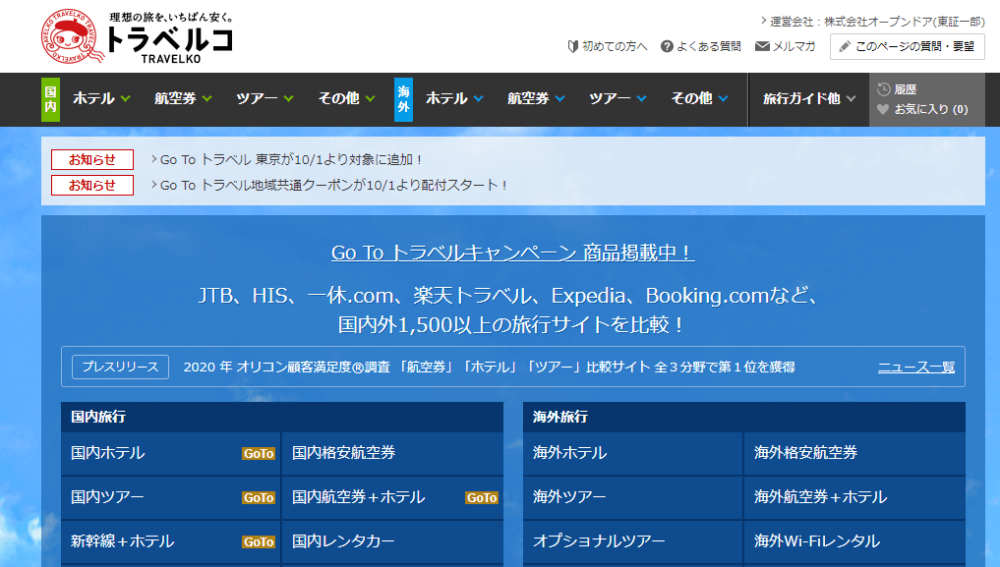Open the 海外ツアー tile
This screenshot has height=567, width=1000.
pyautogui.click(x=633, y=497)
